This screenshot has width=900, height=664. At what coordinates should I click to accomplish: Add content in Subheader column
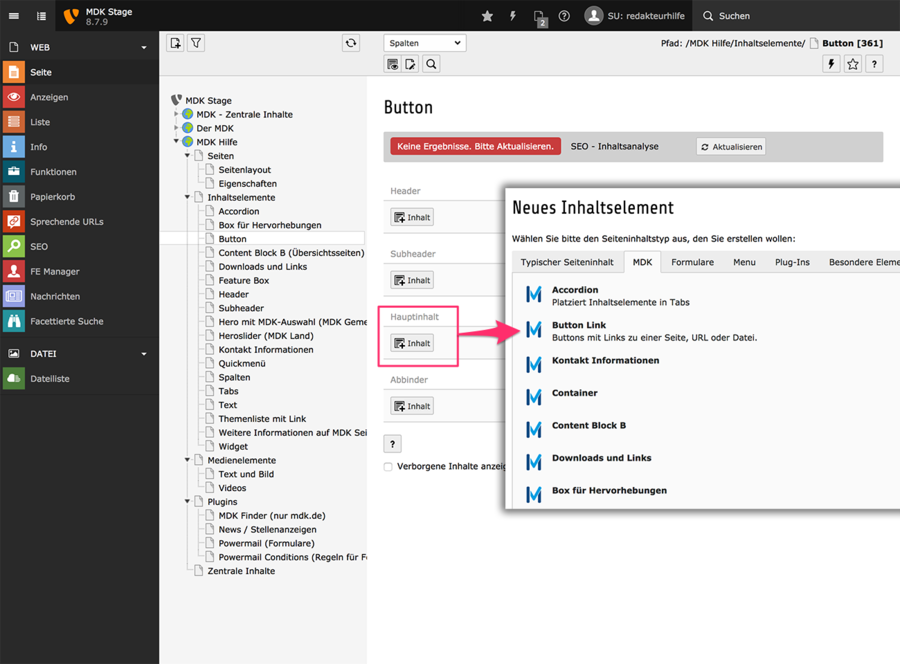412,281
